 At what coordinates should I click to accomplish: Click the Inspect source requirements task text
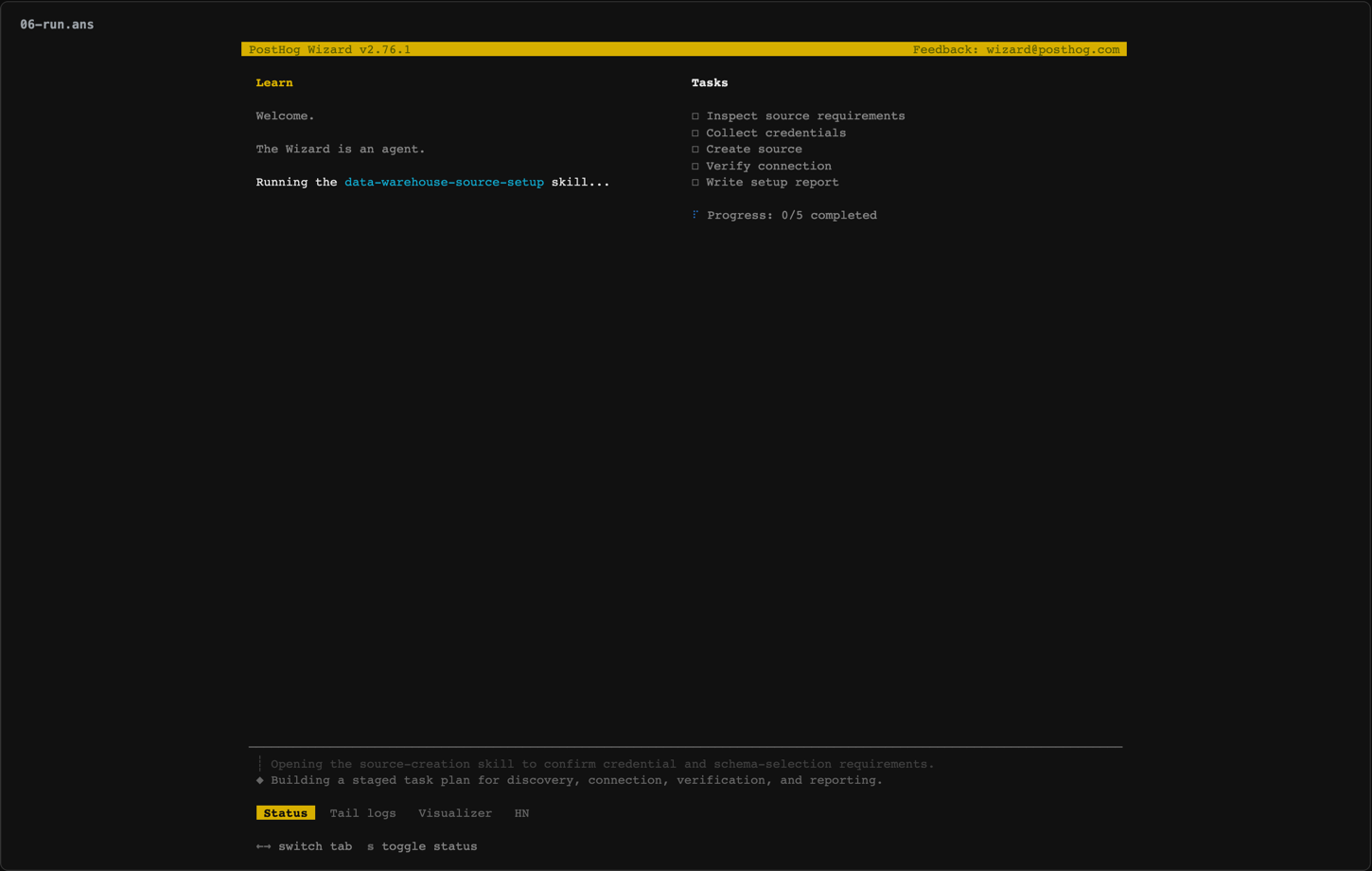click(x=805, y=116)
